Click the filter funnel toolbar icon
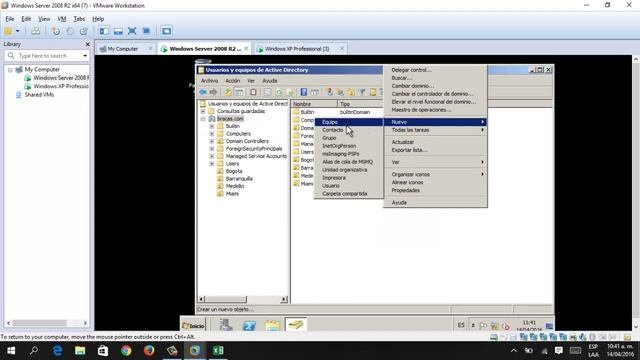Screen dimensions: 640x360 coord(362,92)
